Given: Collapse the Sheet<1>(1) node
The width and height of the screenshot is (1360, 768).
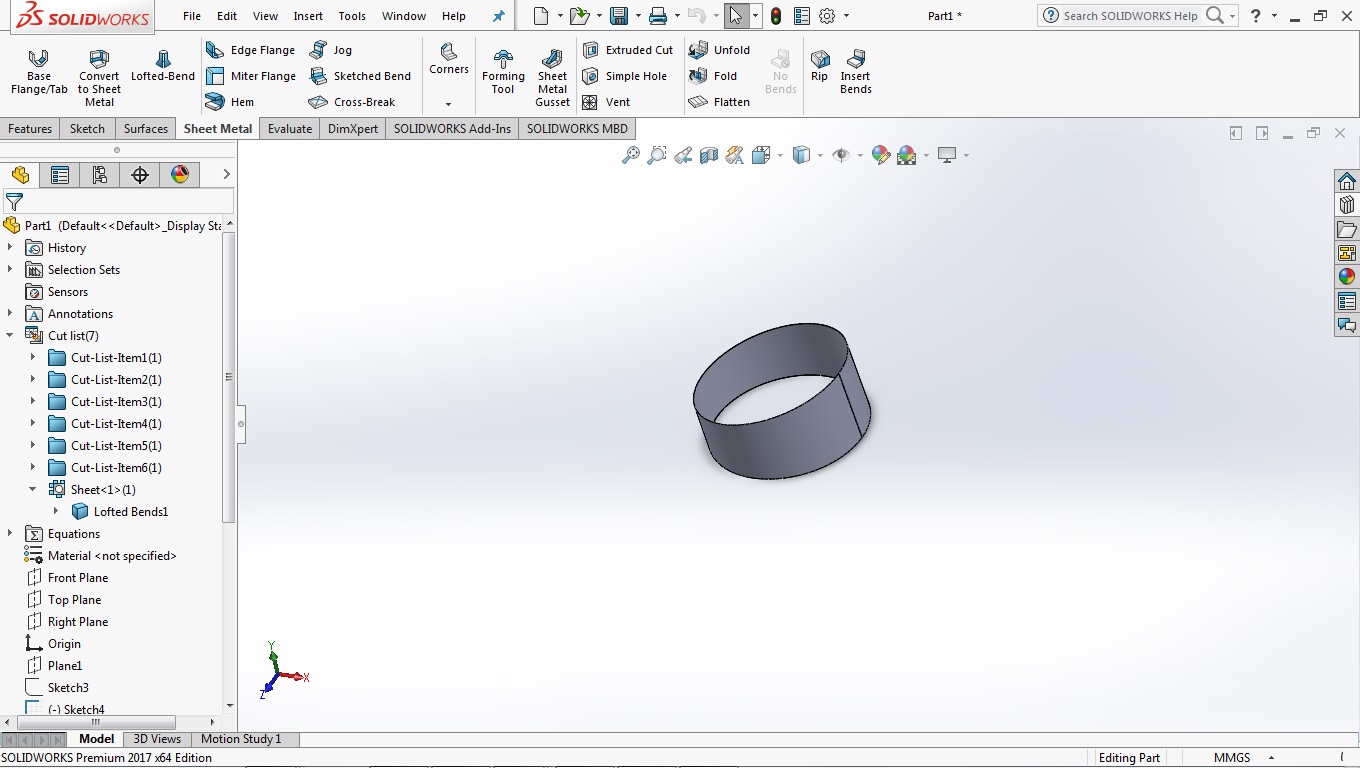Looking at the screenshot, I should (33, 490).
